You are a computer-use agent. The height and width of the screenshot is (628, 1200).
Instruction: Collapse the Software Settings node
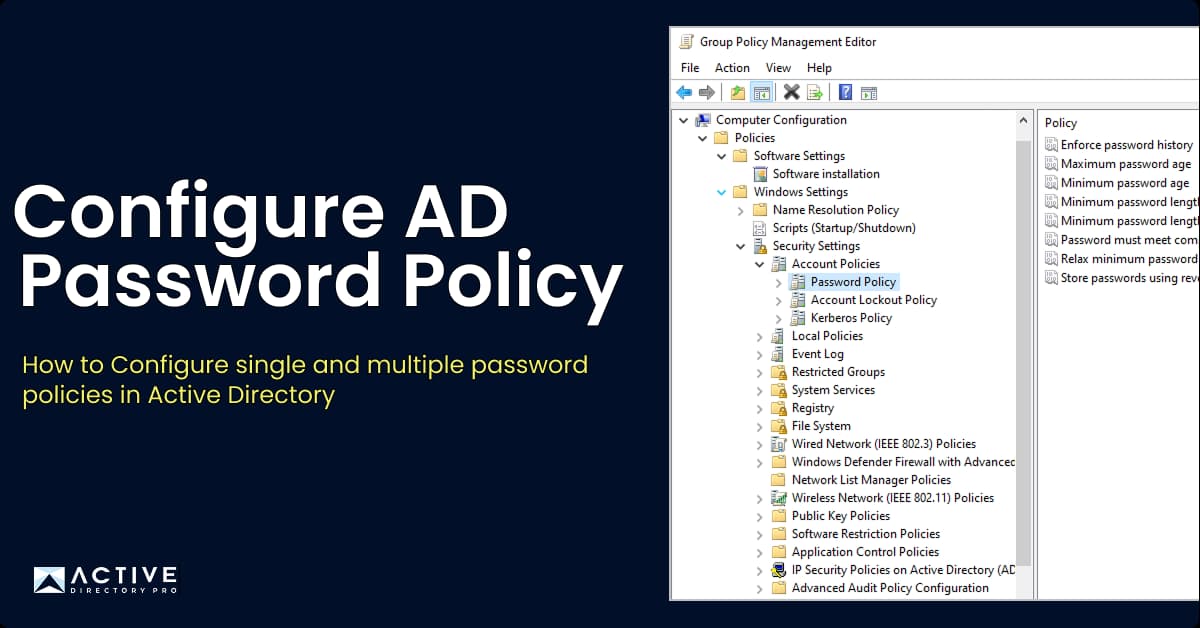[x=722, y=156]
